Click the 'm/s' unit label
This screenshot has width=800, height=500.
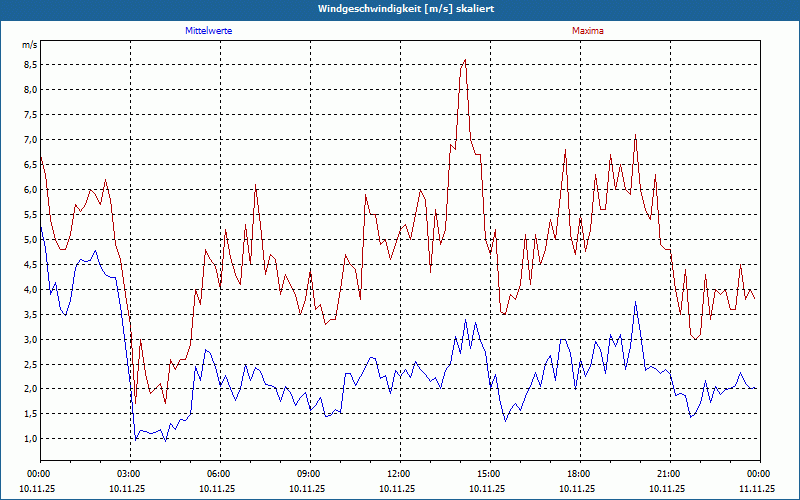(x=30, y=45)
